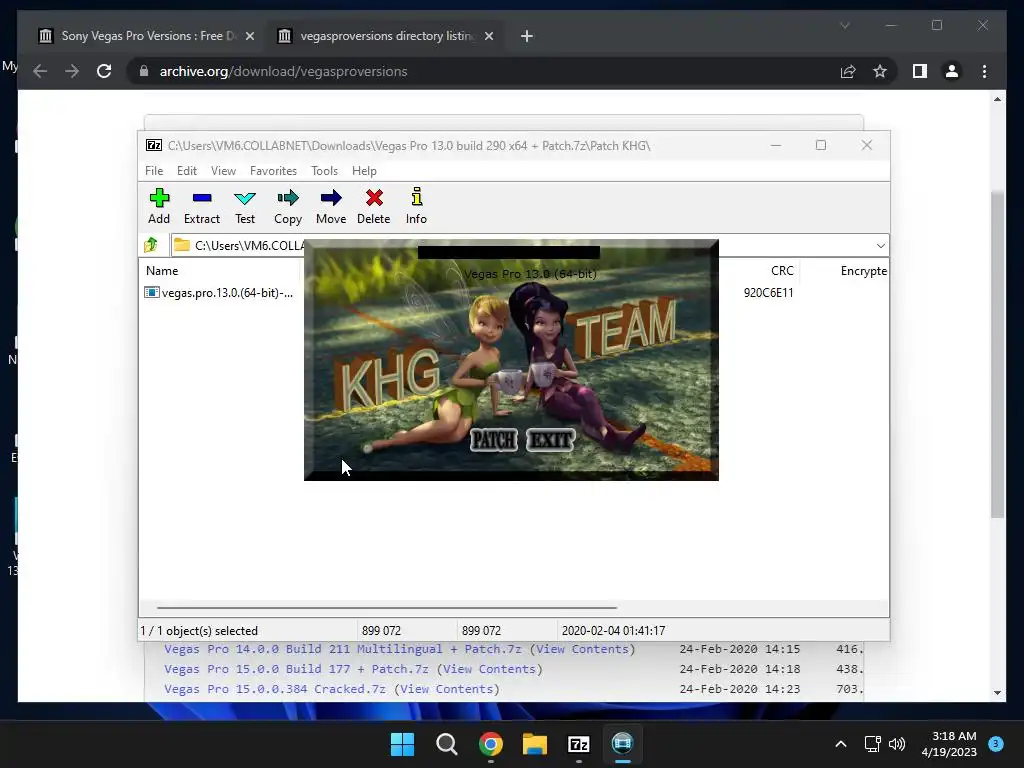
Task: Bookmark this page with star icon
Action: (880, 71)
